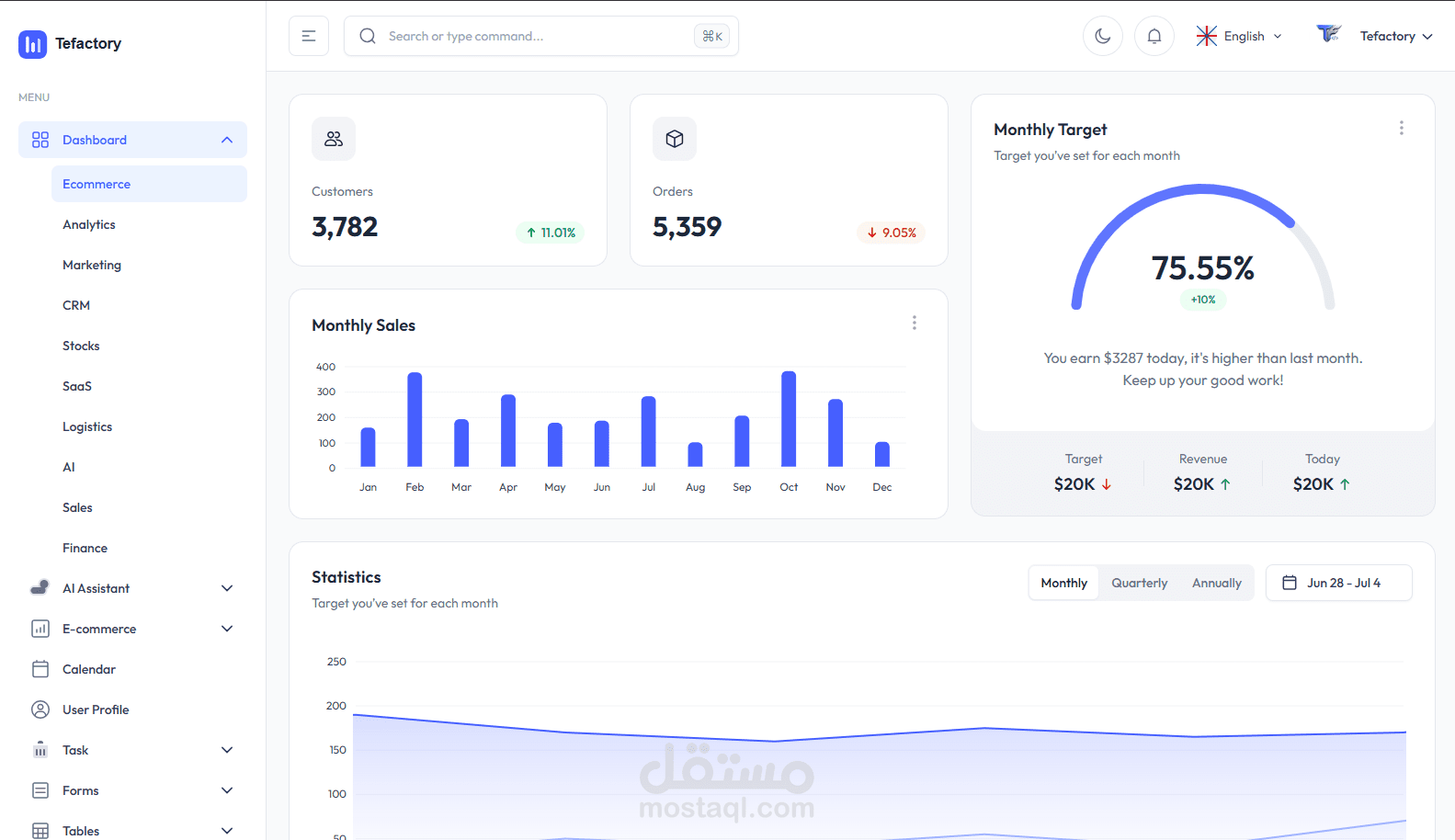Click the 3,782 customers value
The width and height of the screenshot is (1455, 840).
coord(345,227)
